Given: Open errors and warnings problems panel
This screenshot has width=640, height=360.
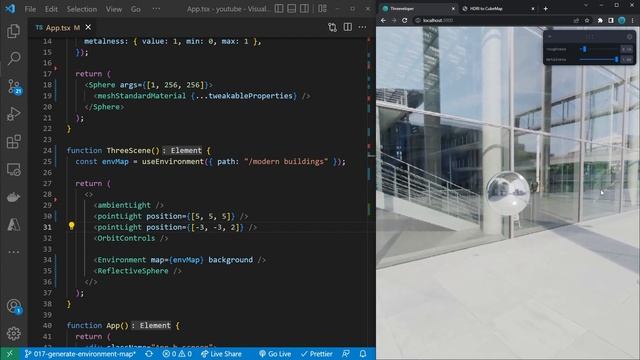Looking at the screenshot, I should point(177,354).
